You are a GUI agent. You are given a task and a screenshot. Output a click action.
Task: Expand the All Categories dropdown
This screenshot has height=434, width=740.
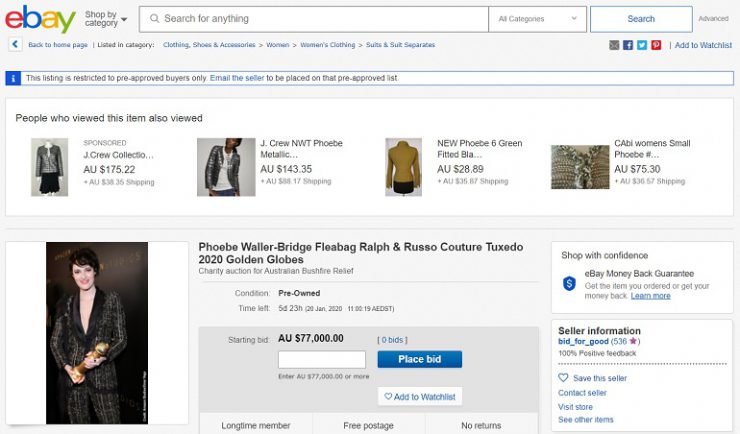[538, 19]
